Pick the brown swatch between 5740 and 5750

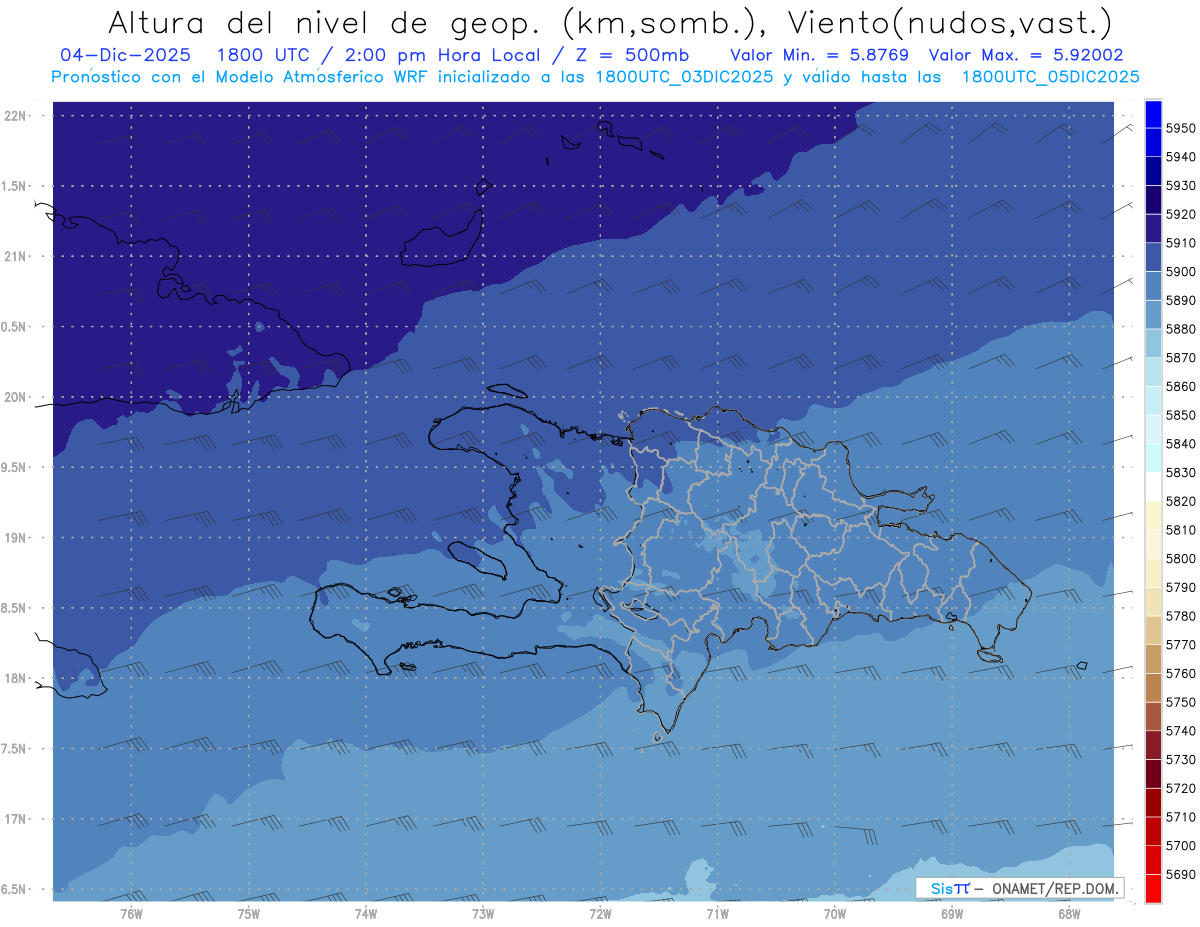[x=1153, y=717]
